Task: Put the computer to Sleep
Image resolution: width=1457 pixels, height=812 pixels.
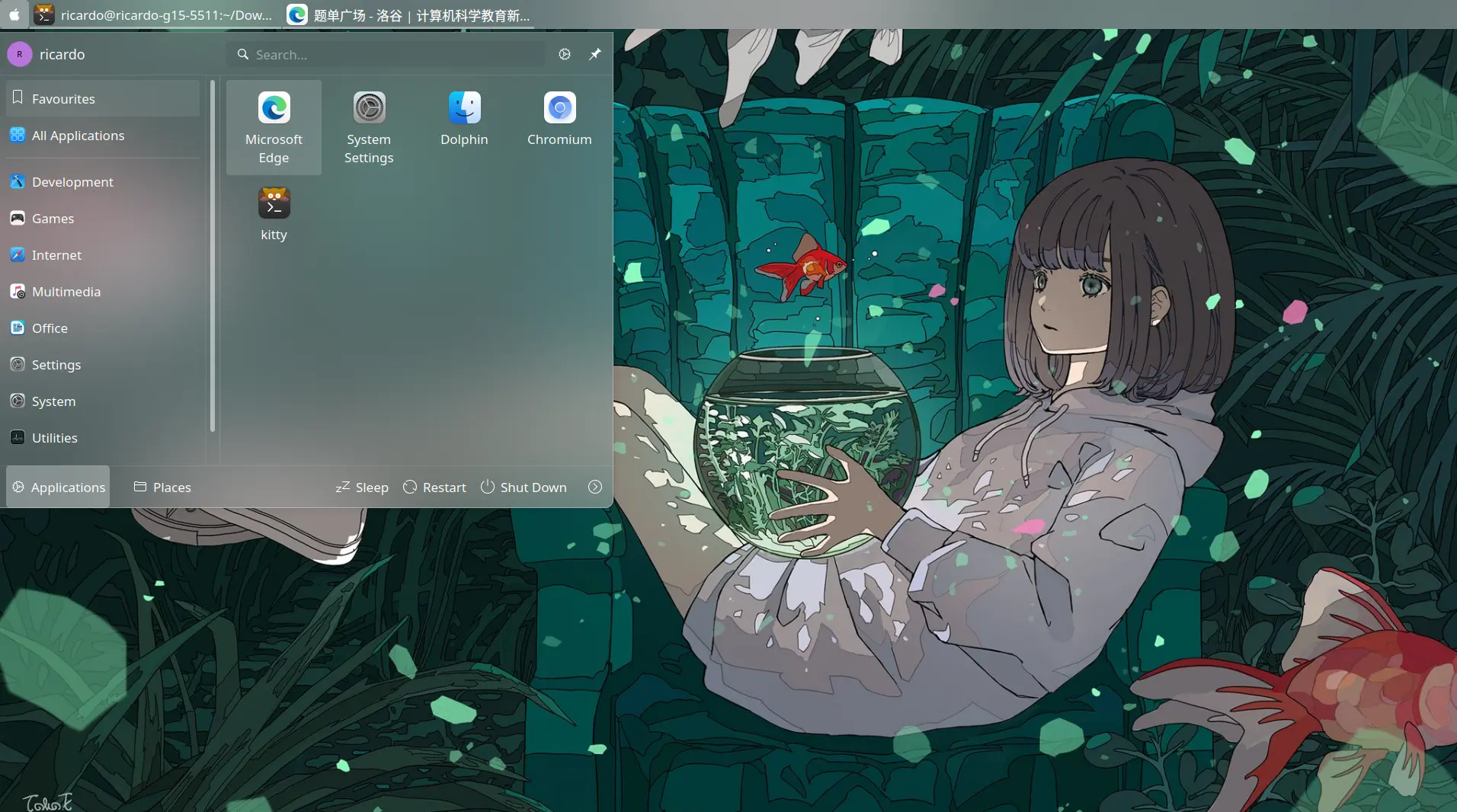Action: (362, 487)
